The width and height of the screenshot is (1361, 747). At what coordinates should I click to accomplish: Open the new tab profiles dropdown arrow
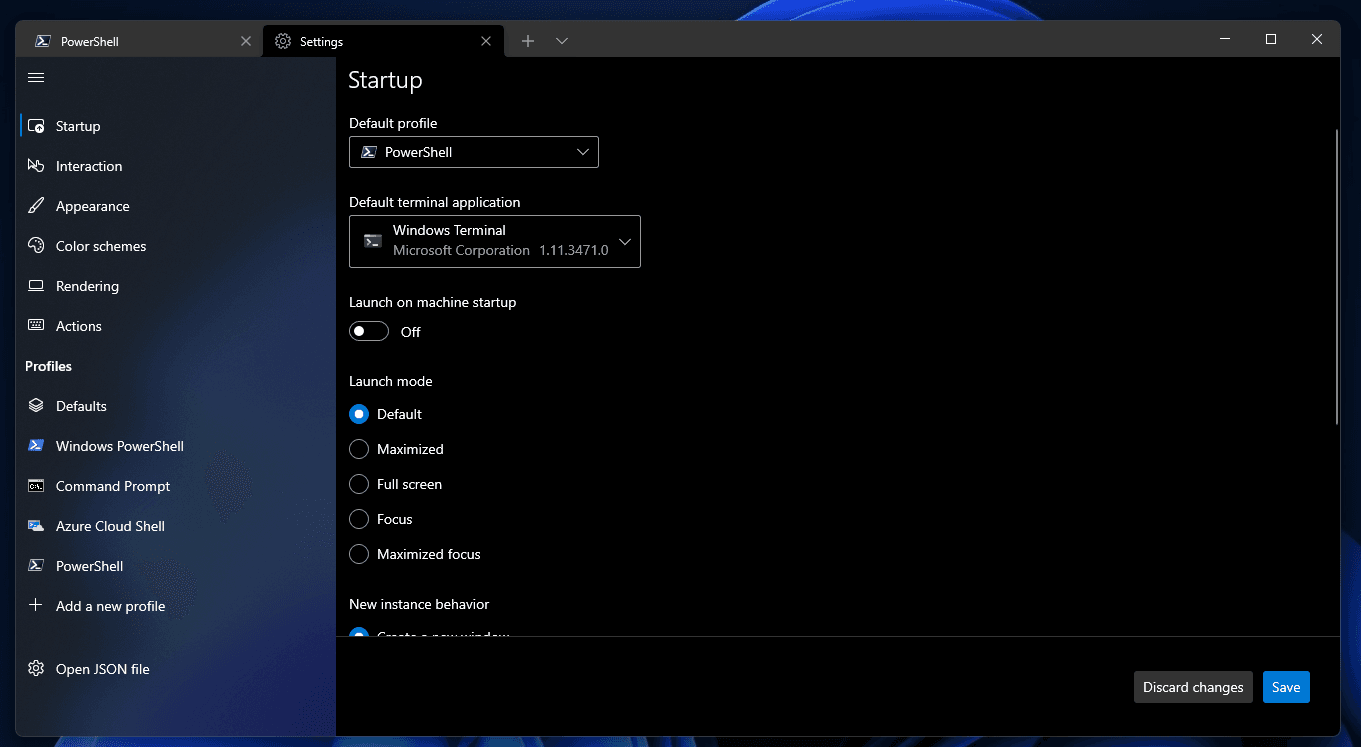pos(562,41)
